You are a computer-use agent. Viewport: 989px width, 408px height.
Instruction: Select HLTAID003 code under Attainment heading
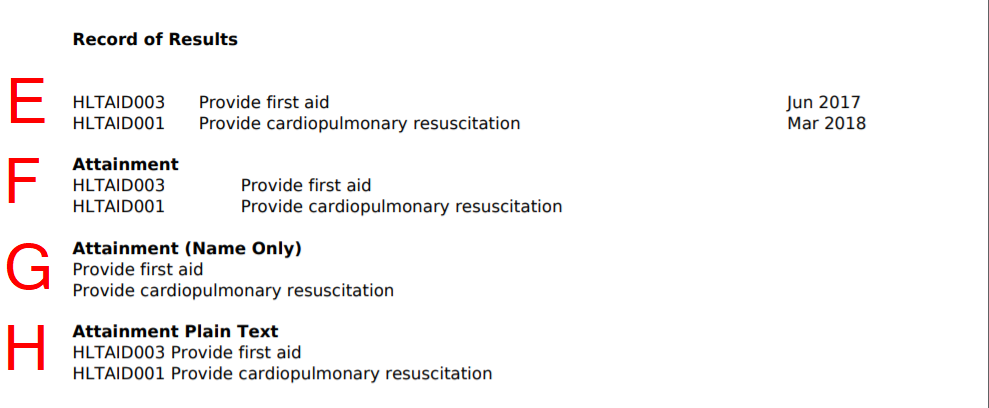pos(119,185)
